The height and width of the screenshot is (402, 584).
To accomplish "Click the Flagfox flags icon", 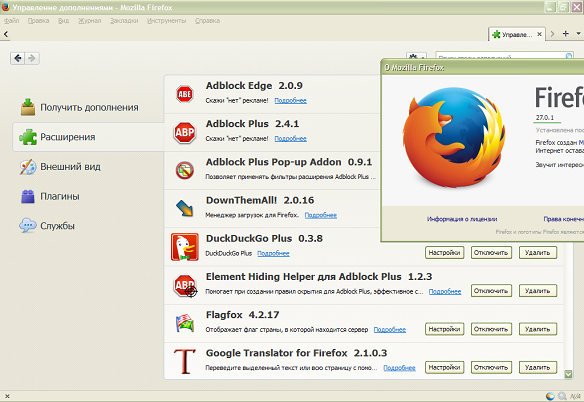I will (x=185, y=323).
